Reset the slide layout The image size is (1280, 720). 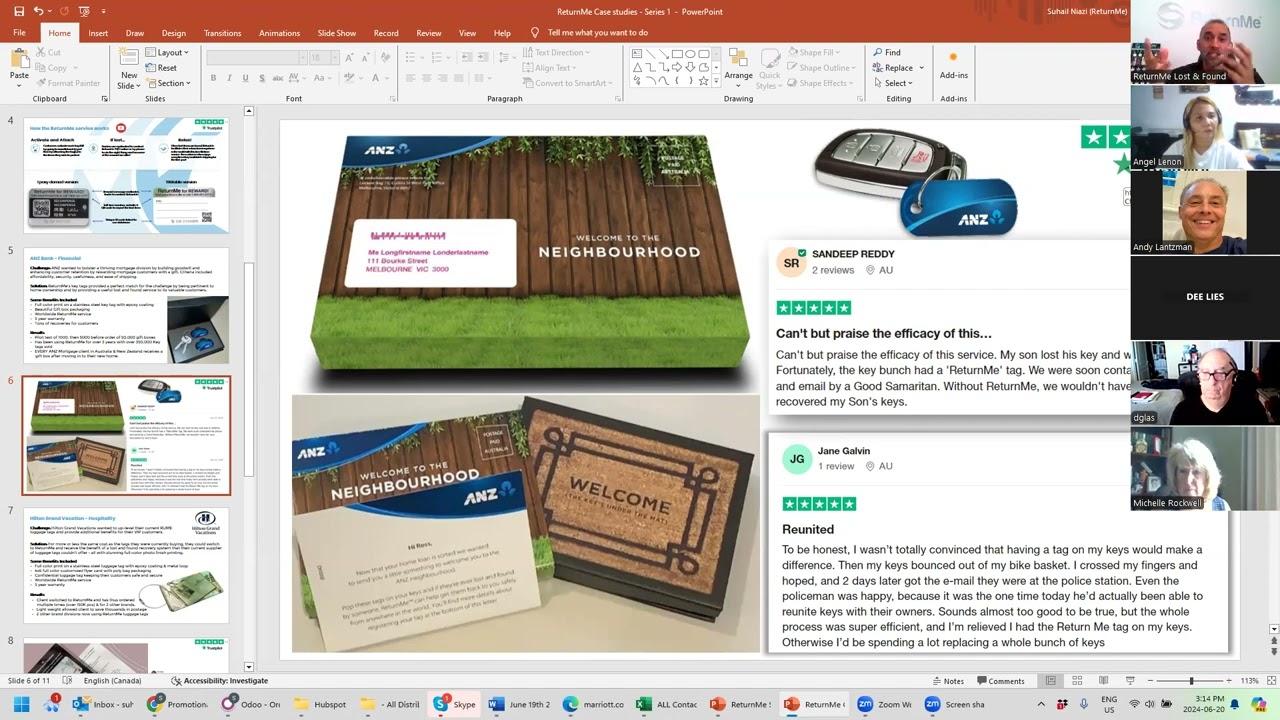coord(160,68)
